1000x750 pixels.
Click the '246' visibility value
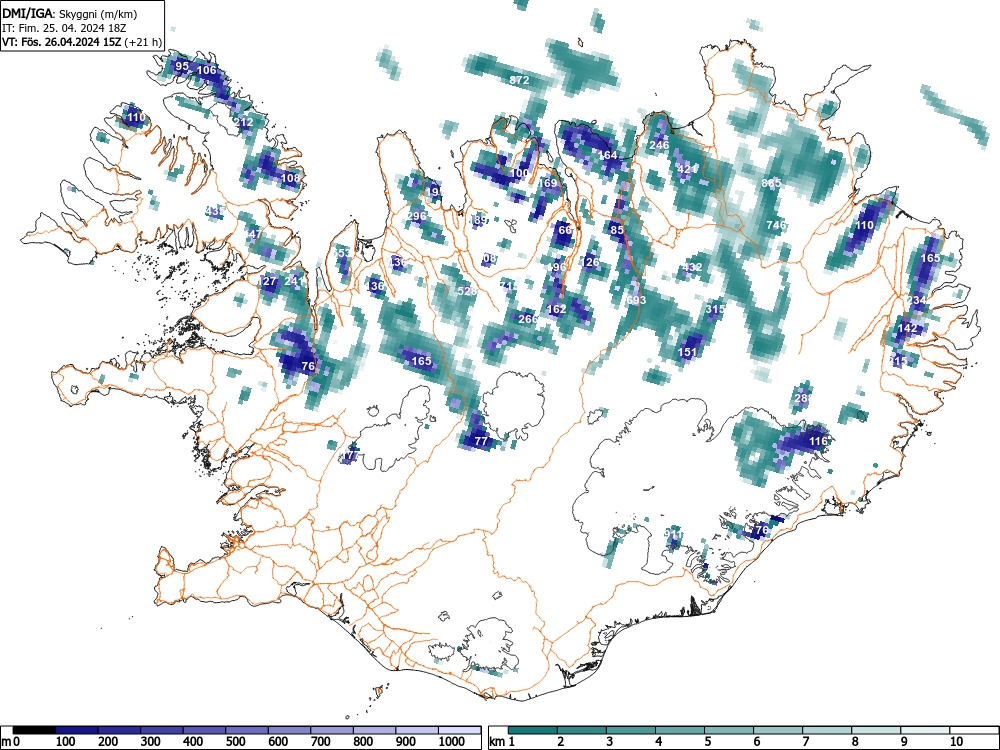pos(659,145)
